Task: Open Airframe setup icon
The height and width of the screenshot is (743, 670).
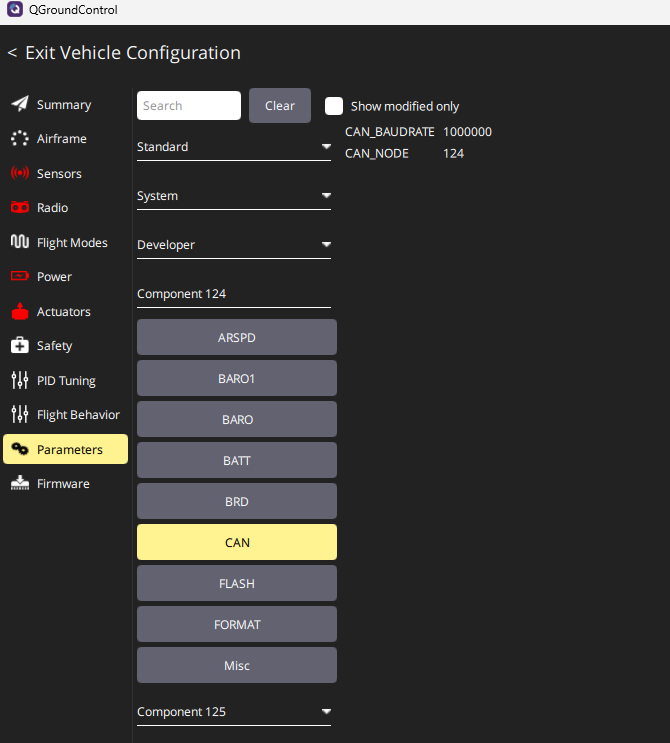Action: point(20,139)
